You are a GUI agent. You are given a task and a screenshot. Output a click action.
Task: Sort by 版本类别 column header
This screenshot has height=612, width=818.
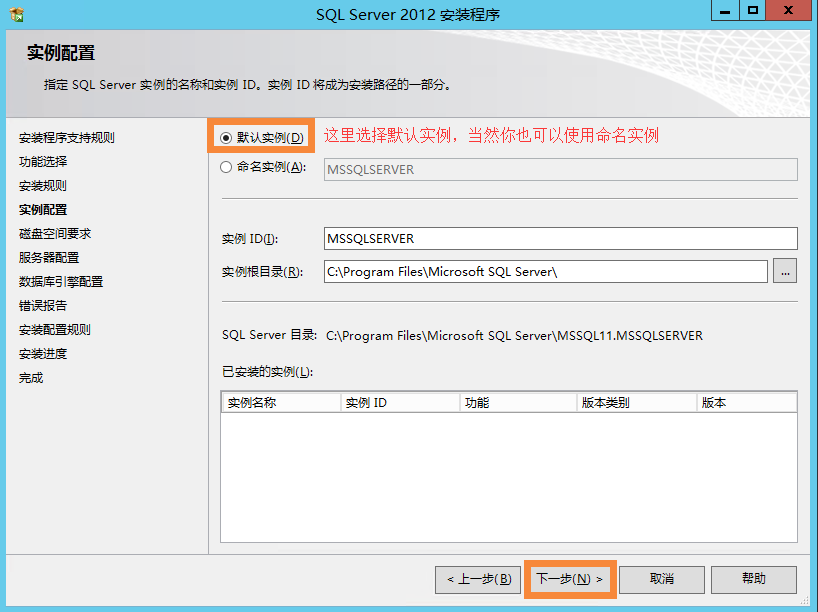(637, 403)
